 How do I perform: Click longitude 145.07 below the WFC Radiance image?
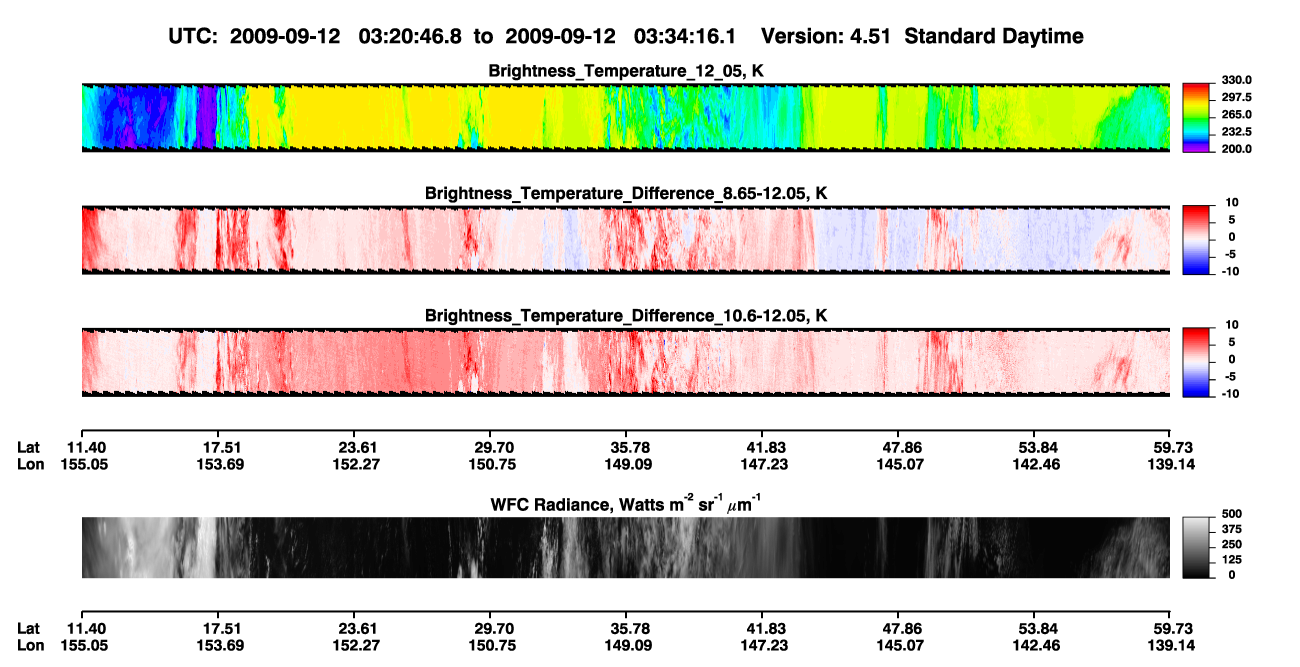[900, 645]
